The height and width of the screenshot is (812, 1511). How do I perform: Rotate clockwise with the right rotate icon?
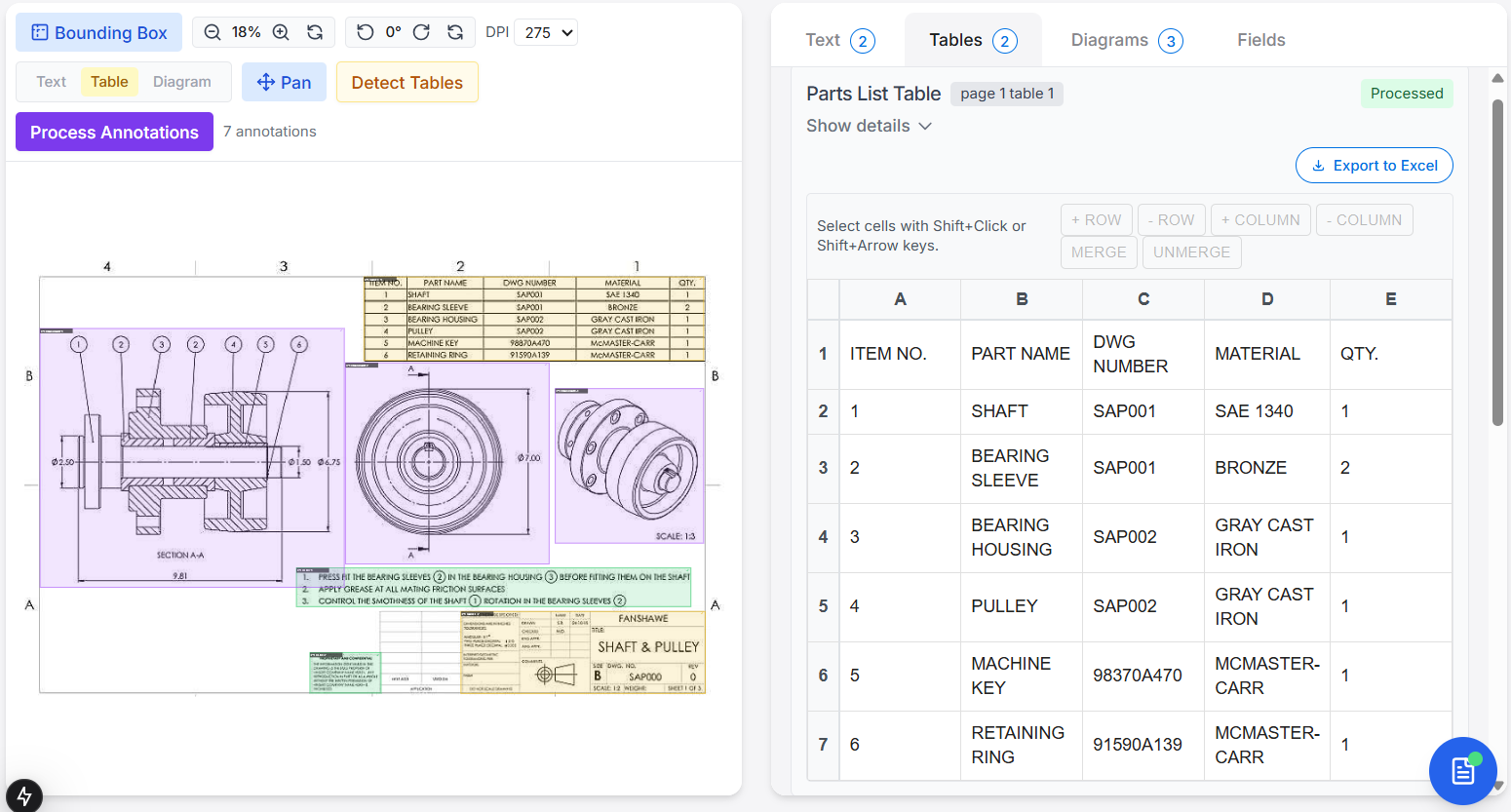coord(421,32)
